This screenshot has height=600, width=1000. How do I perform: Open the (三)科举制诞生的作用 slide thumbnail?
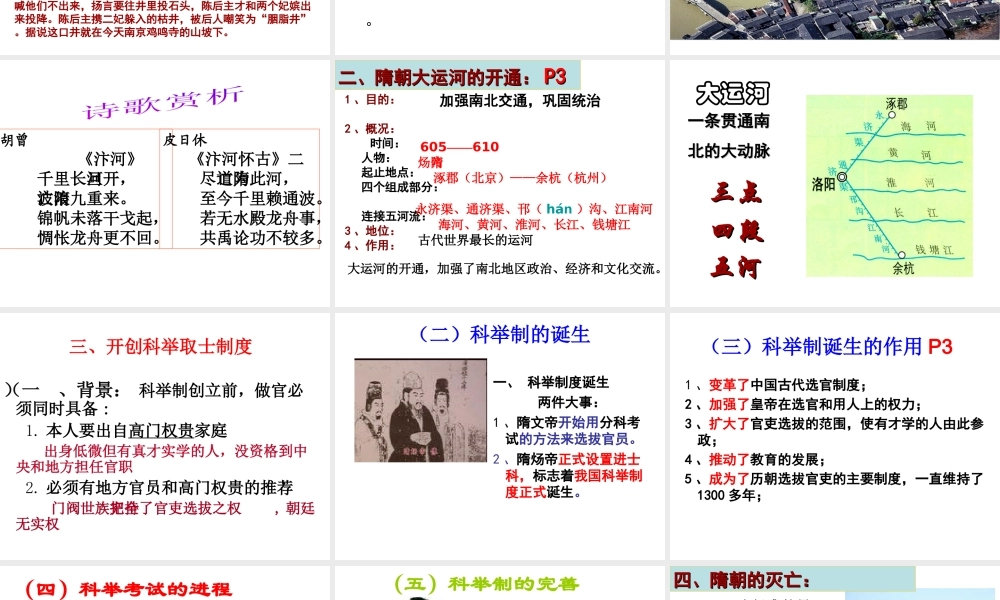(835, 436)
